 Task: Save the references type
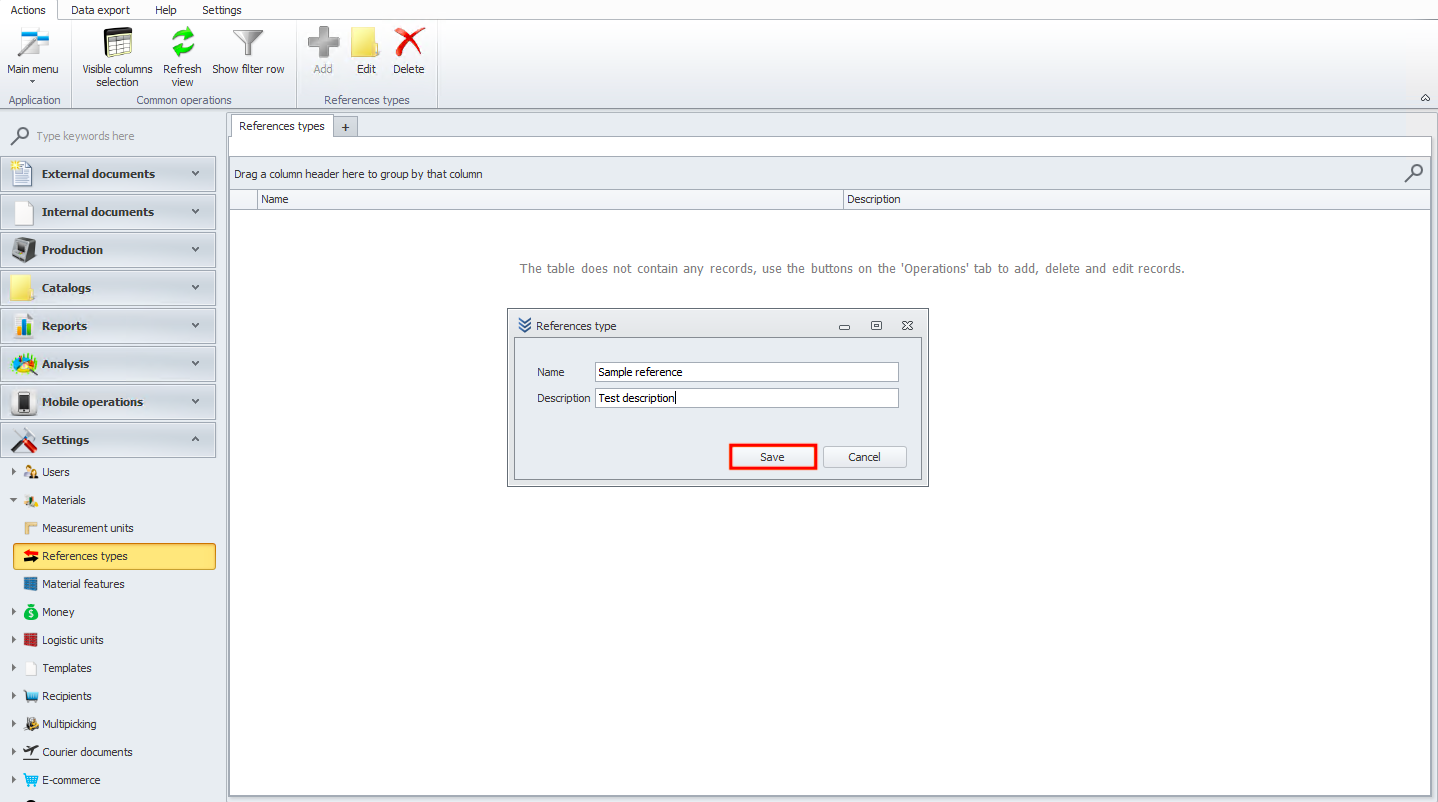click(772, 457)
